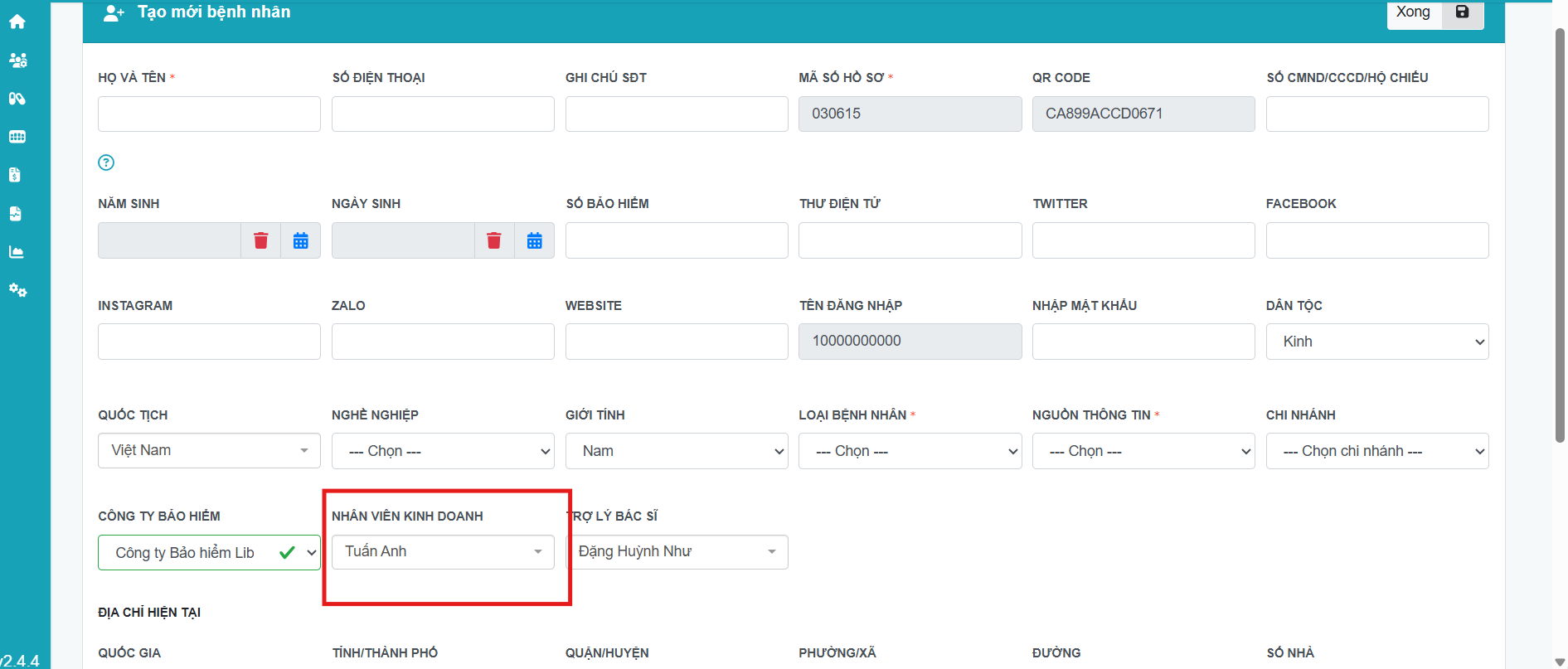Click the page vertical scrollbar
The image size is (1568, 669).
click(1559, 232)
